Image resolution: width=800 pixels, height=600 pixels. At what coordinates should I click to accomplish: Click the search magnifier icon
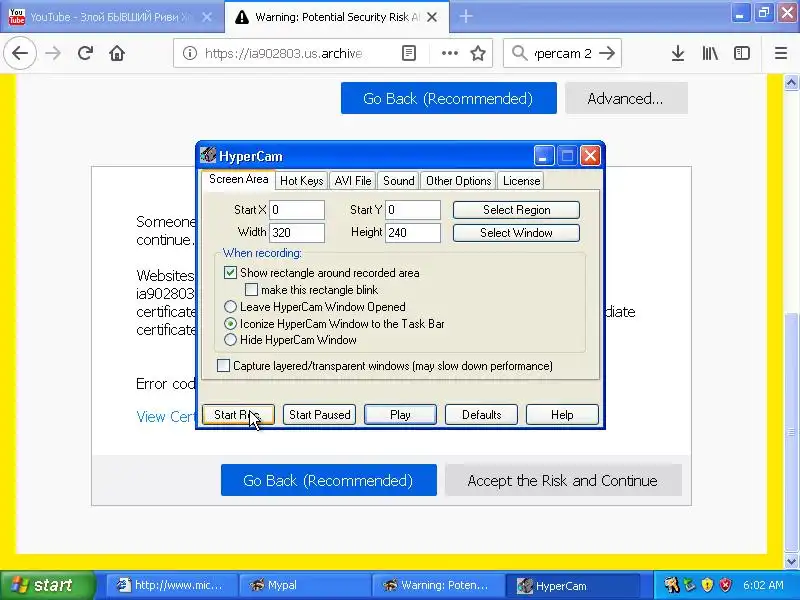point(519,53)
